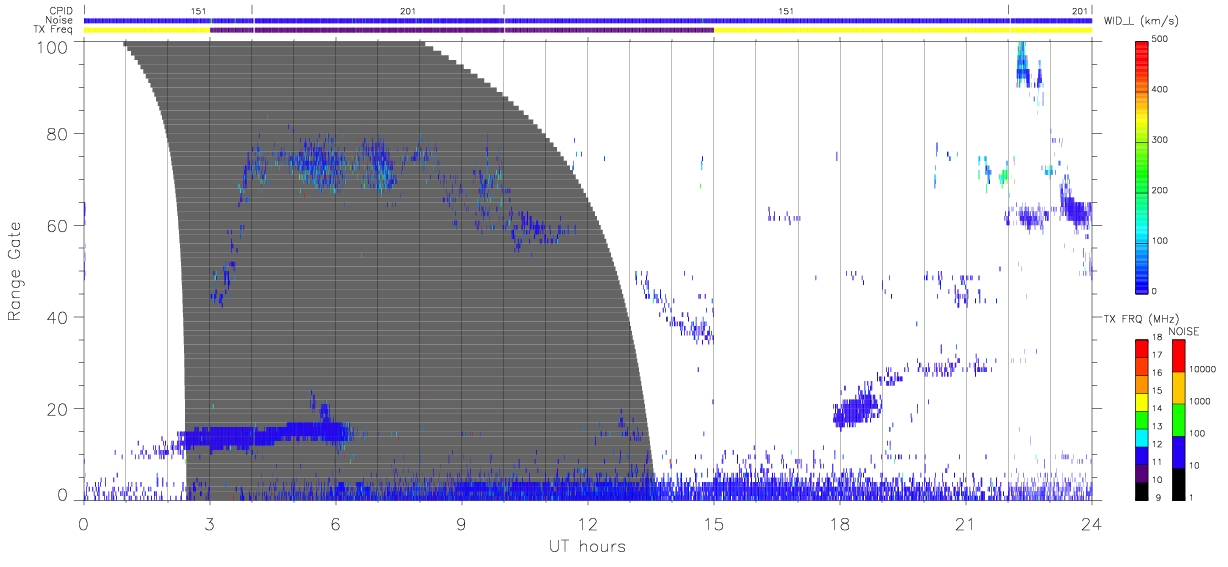This screenshot has width=1228, height=567.
Task: Click the black swatch of NOISE legend
Action: [x=1178, y=483]
